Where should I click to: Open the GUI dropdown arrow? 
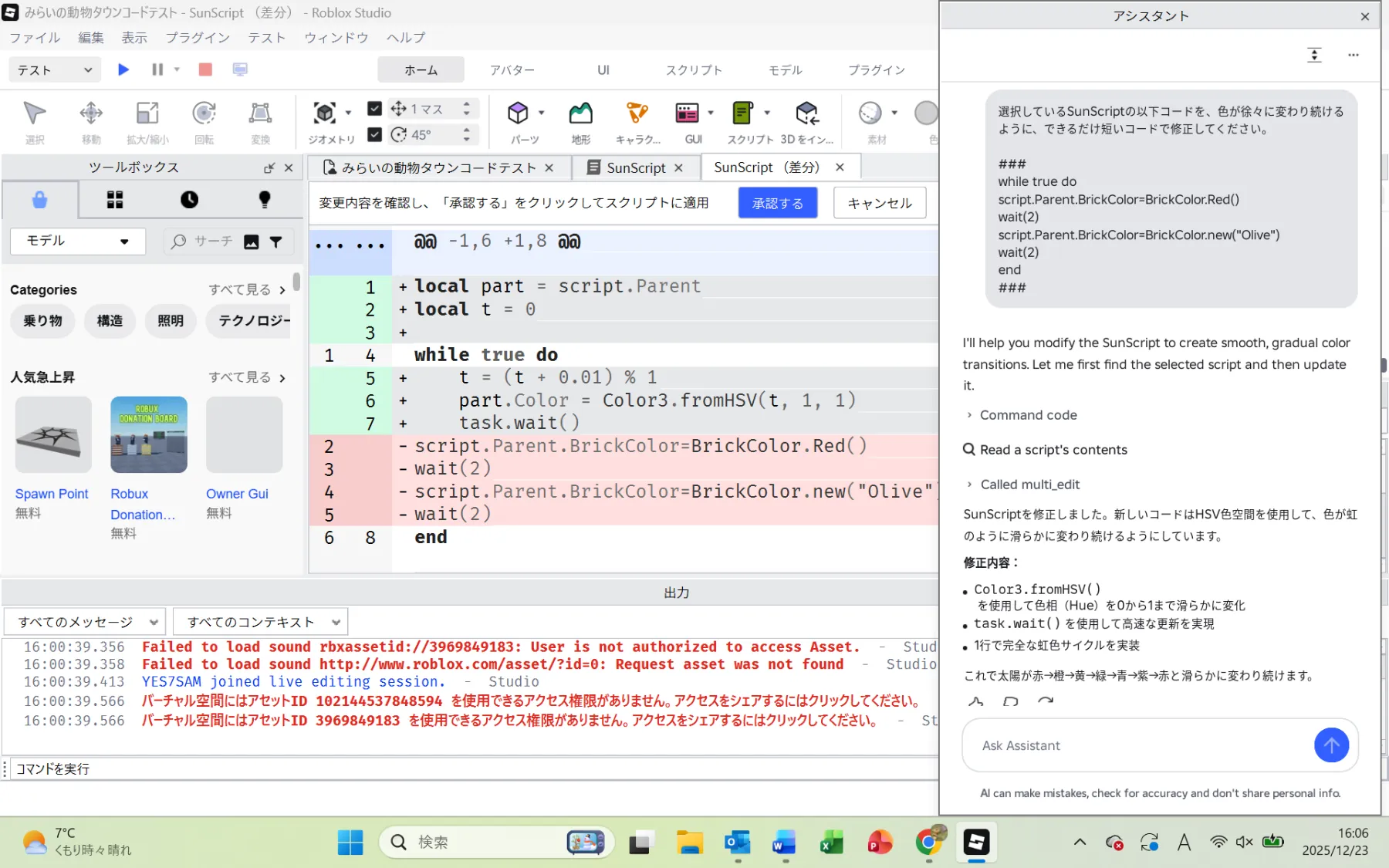tap(710, 113)
